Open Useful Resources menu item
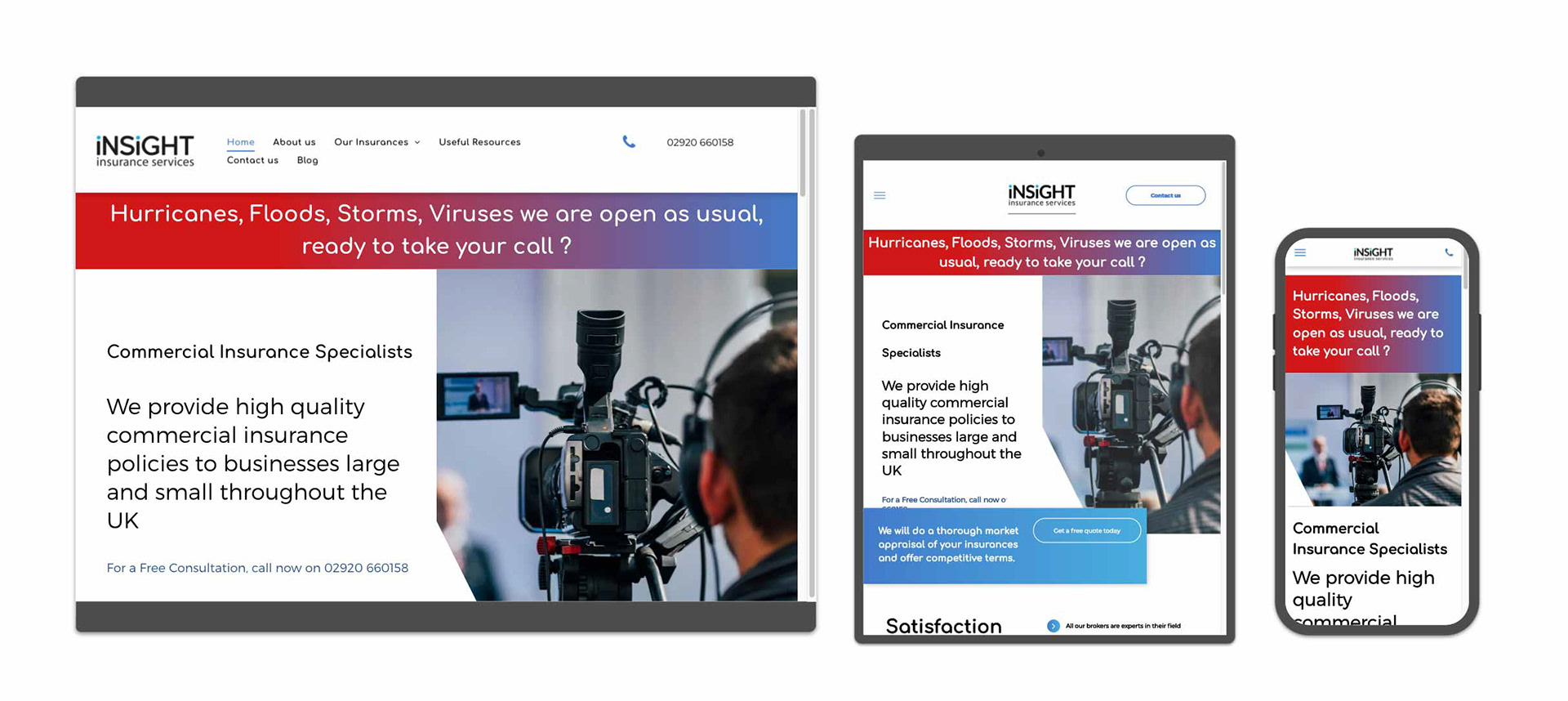The width and height of the screenshot is (1568, 701). [479, 142]
